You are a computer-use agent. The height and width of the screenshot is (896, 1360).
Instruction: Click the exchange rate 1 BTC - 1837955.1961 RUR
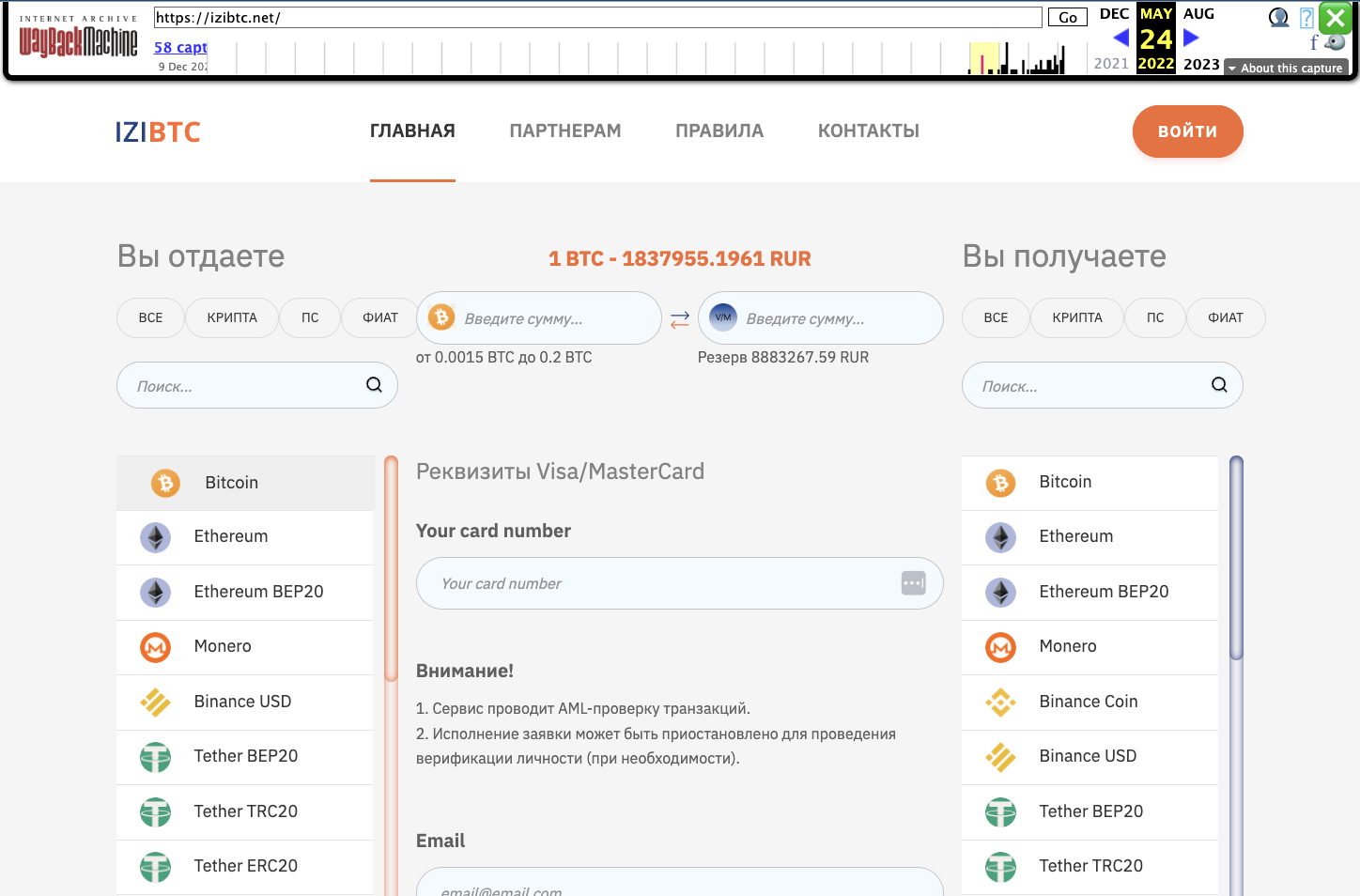680,259
